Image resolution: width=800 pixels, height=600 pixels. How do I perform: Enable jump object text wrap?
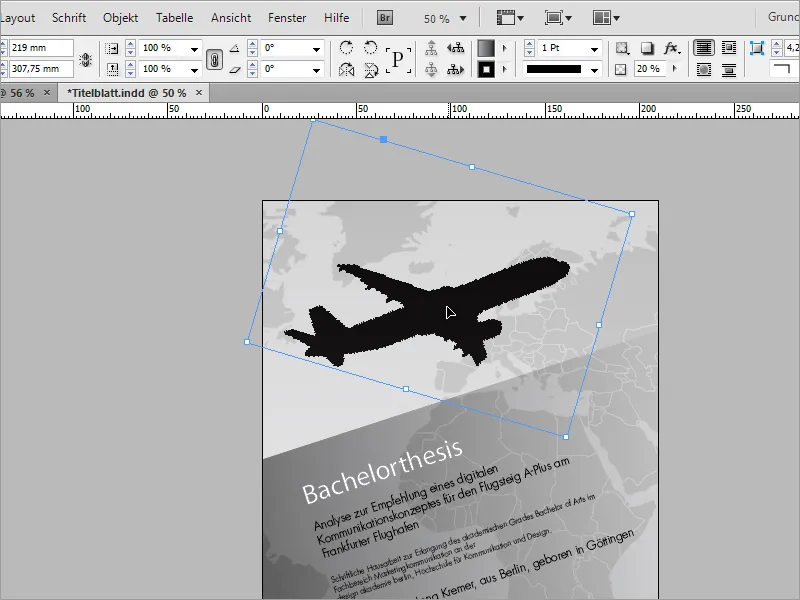(729, 69)
